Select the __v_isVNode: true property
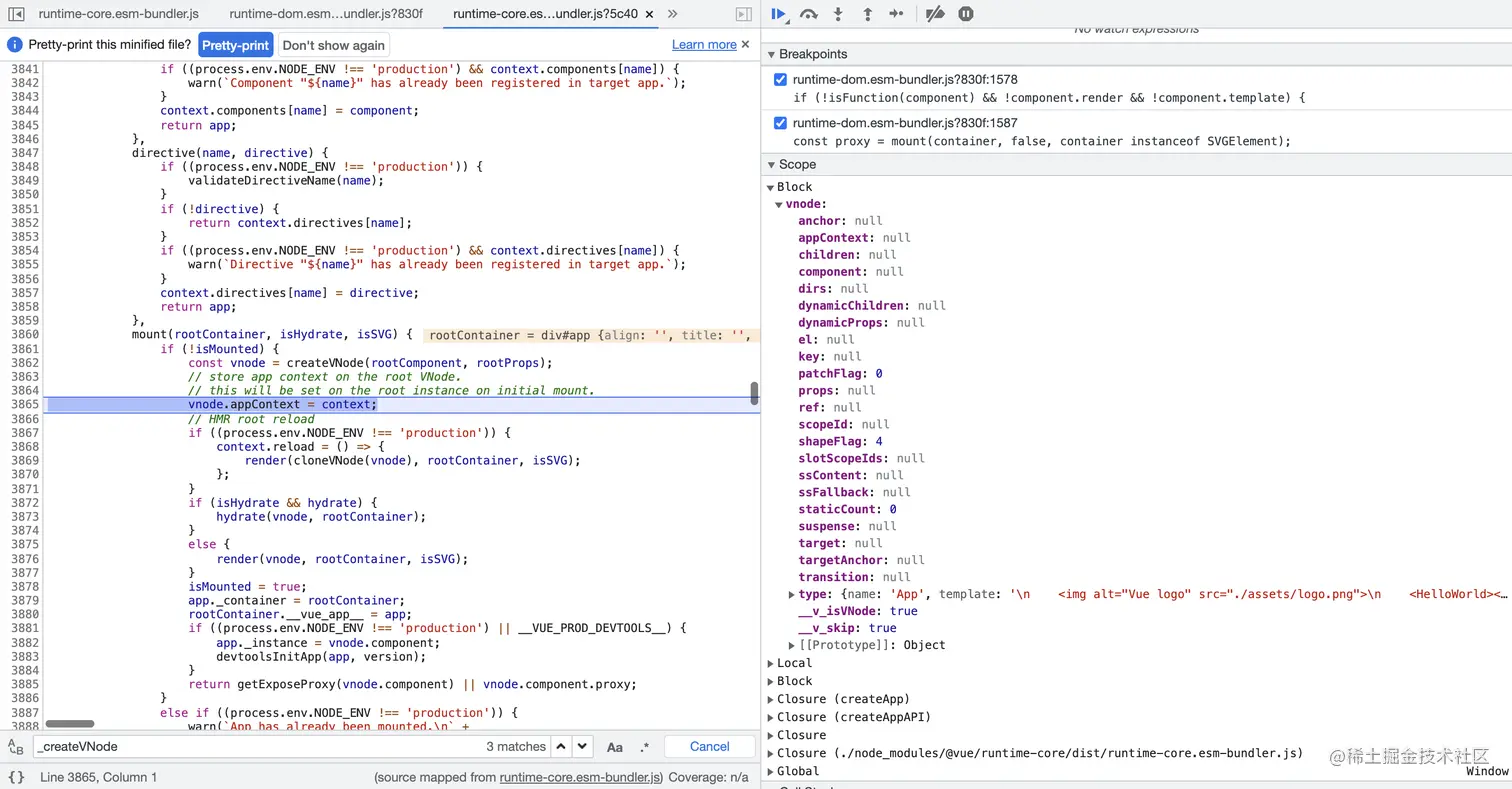1512x789 pixels. click(858, 611)
